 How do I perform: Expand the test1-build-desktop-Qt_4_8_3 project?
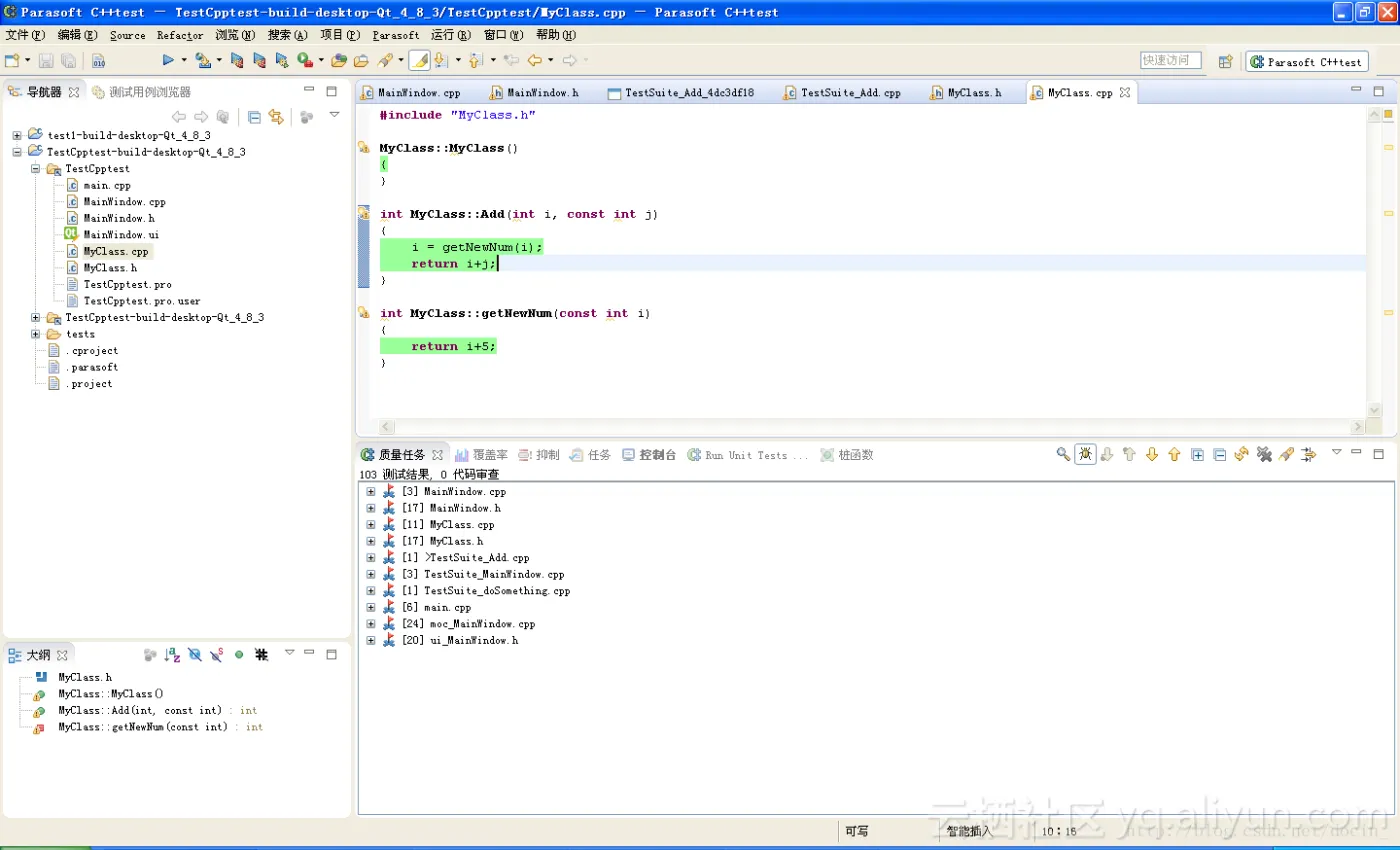17,135
